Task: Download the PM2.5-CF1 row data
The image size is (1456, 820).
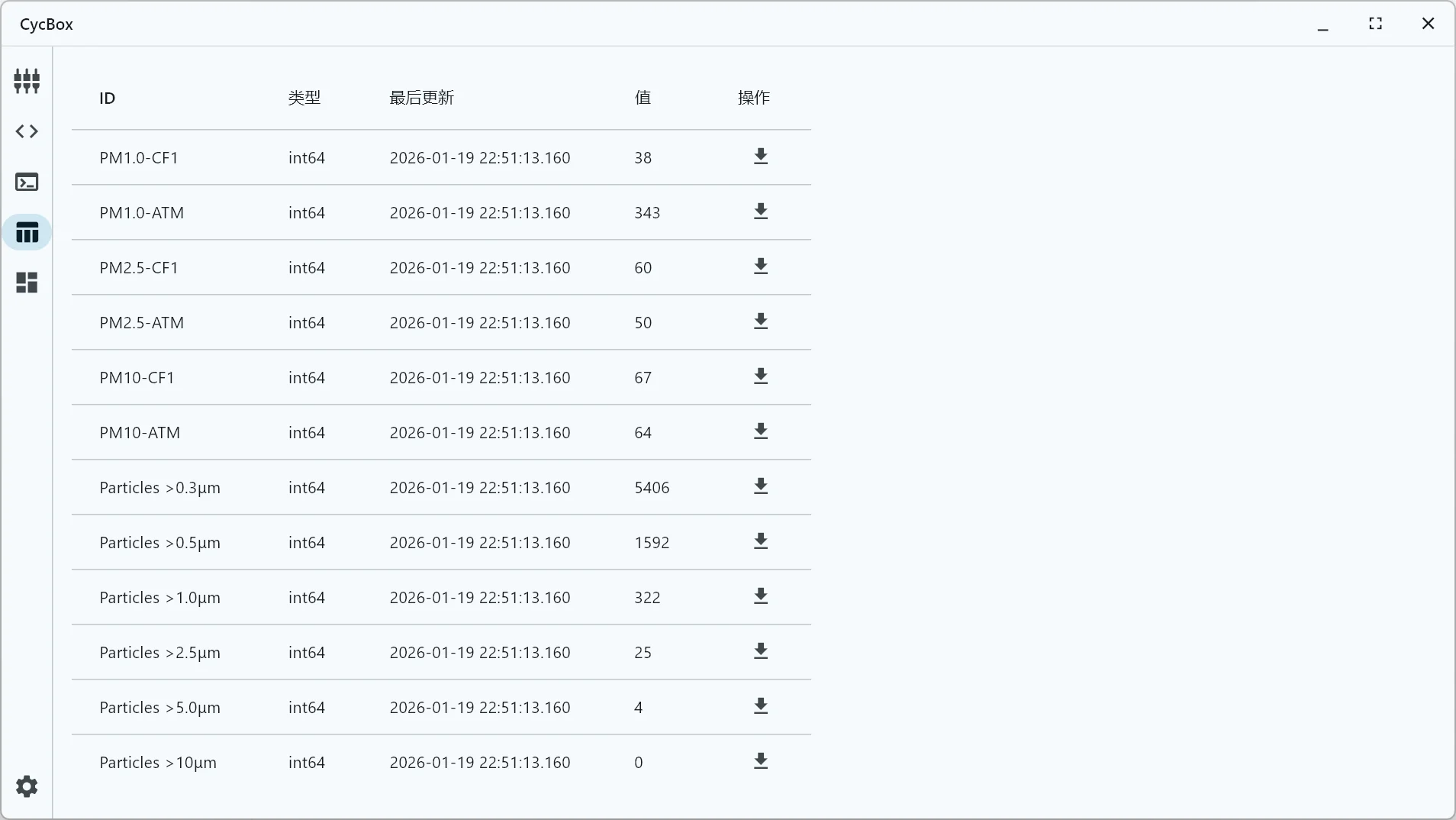Action: [761, 266]
